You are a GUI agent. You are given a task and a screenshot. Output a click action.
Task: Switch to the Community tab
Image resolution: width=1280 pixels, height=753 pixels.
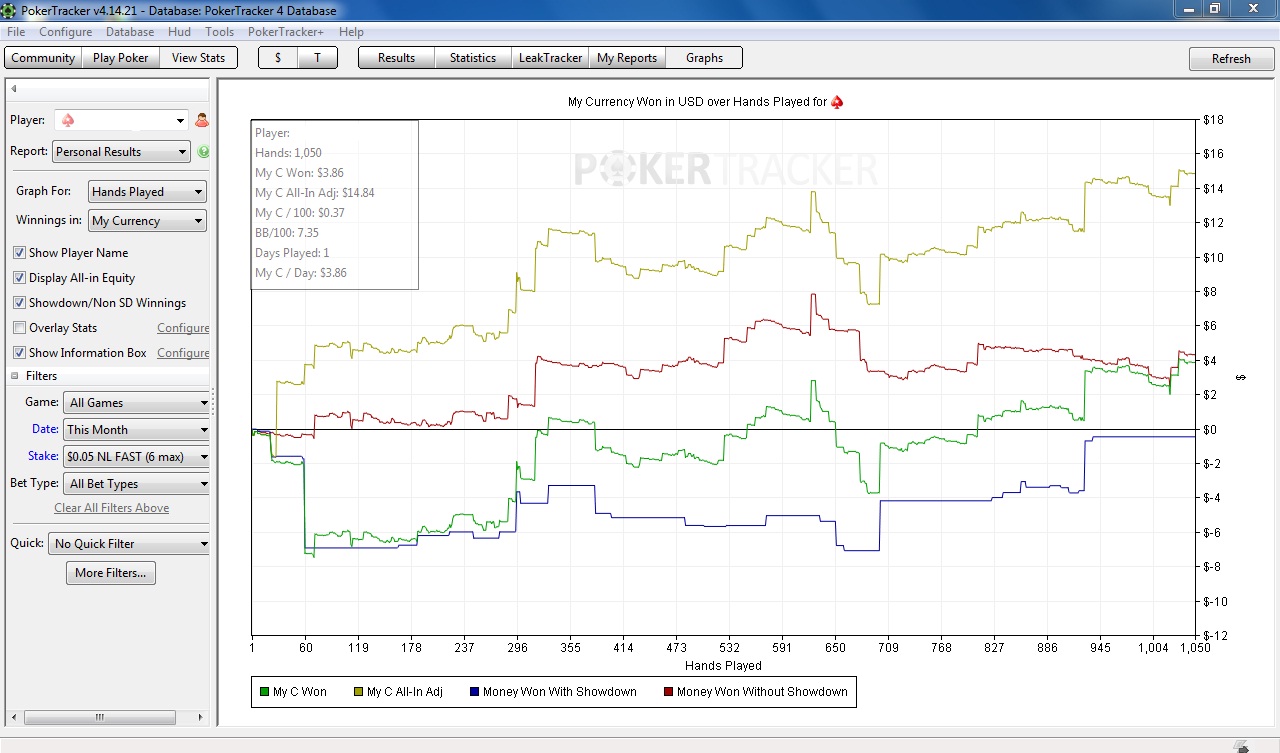pos(43,58)
